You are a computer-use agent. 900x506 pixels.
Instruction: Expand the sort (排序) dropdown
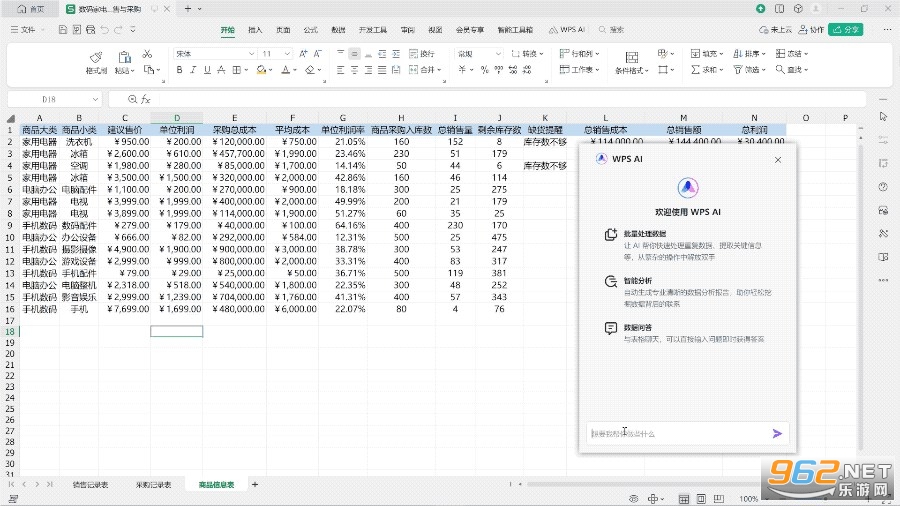click(x=764, y=53)
